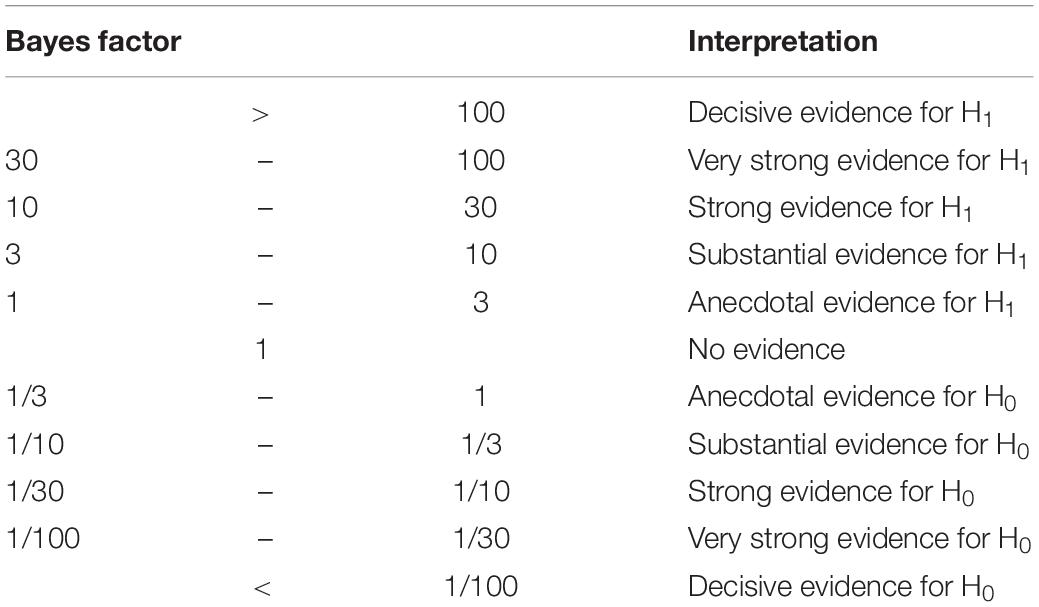Click the lower bound value 1/10
This screenshot has width=1039, height=607.
point(35,444)
